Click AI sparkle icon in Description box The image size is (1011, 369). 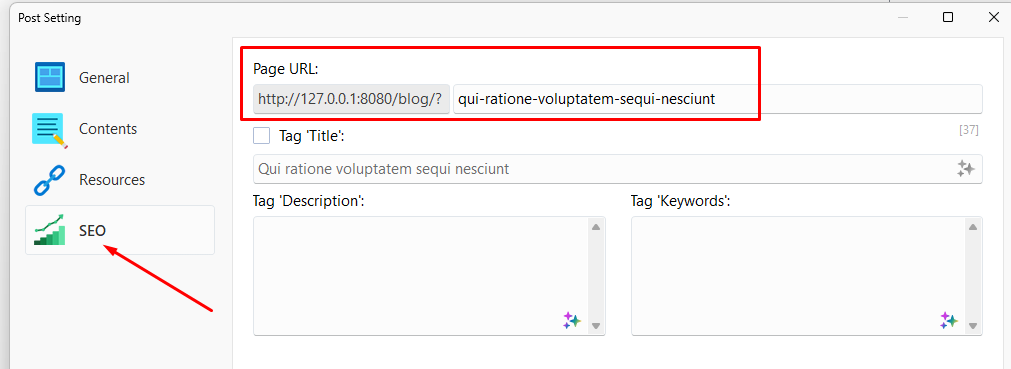point(572,321)
